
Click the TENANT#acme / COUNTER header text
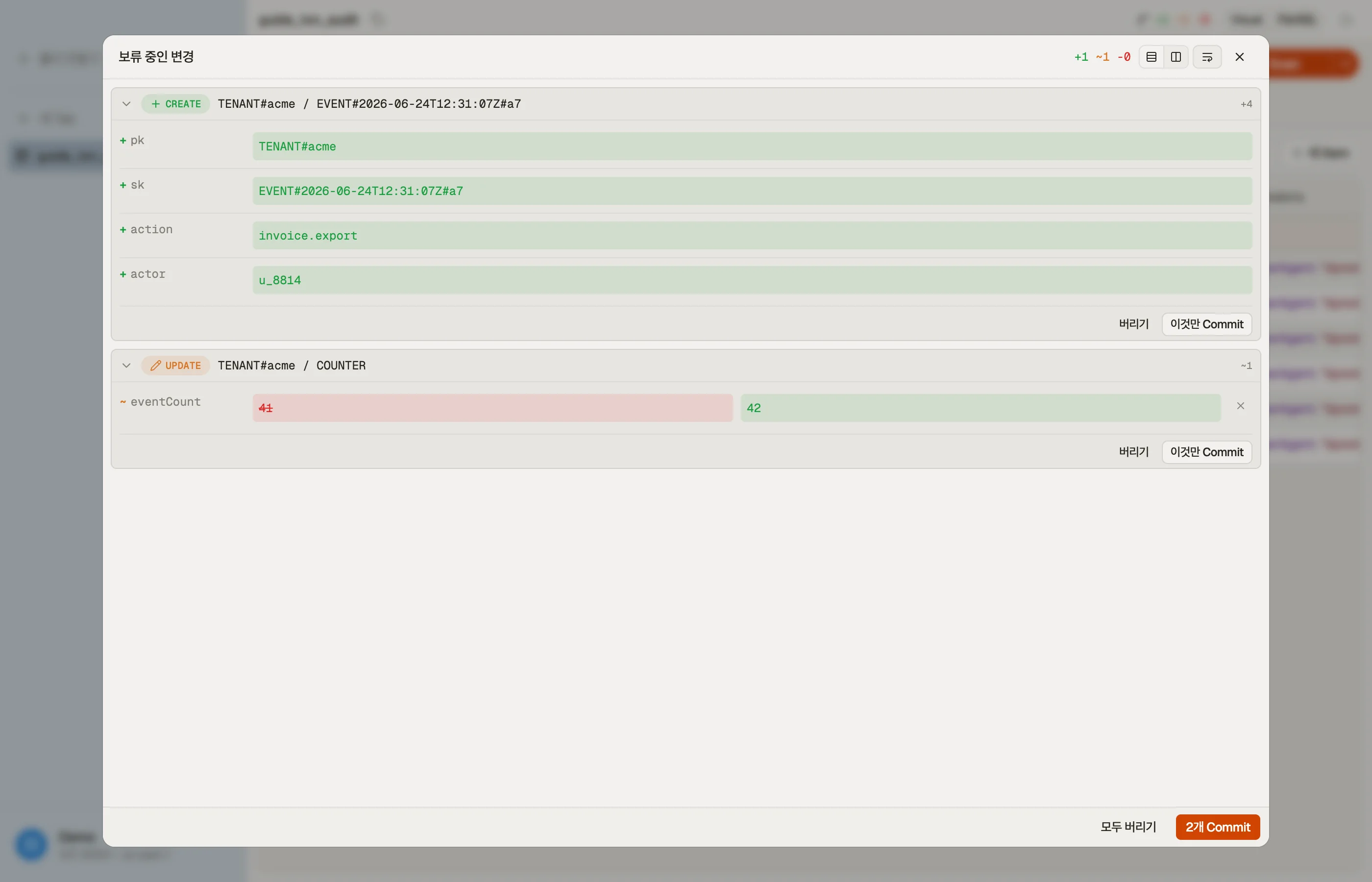pyautogui.click(x=292, y=366)
